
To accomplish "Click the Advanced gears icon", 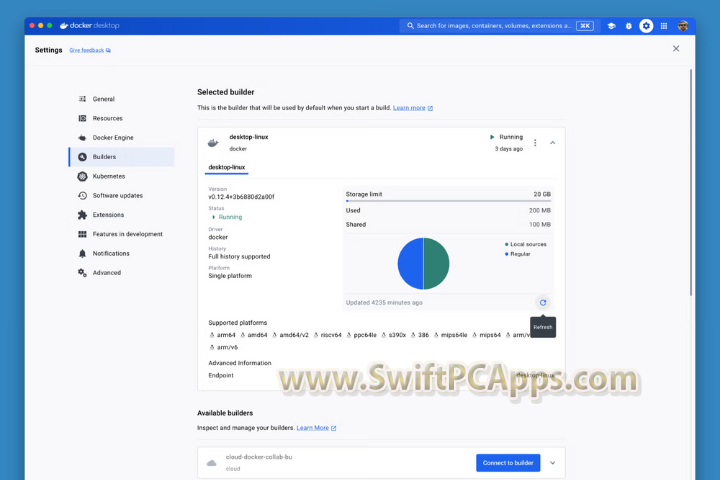I will 82,272.
